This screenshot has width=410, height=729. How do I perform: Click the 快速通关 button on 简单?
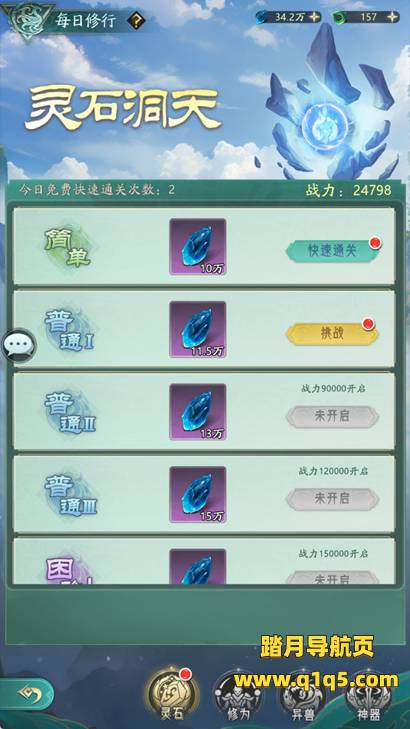tap(332, 251)
